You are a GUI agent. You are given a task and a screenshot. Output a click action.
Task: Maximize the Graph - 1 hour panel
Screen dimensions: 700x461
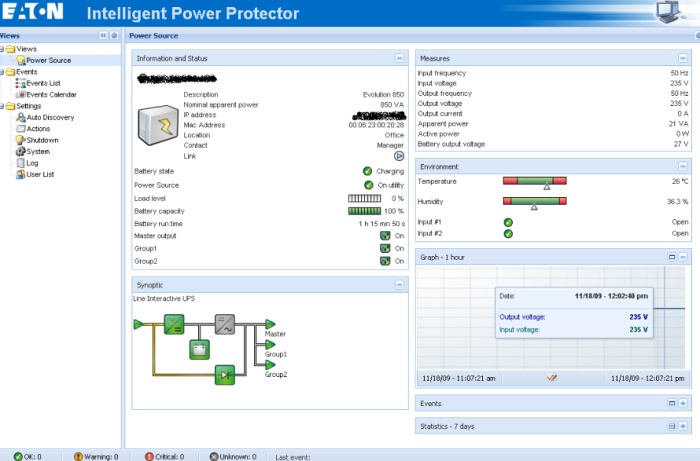coord(672,257)
